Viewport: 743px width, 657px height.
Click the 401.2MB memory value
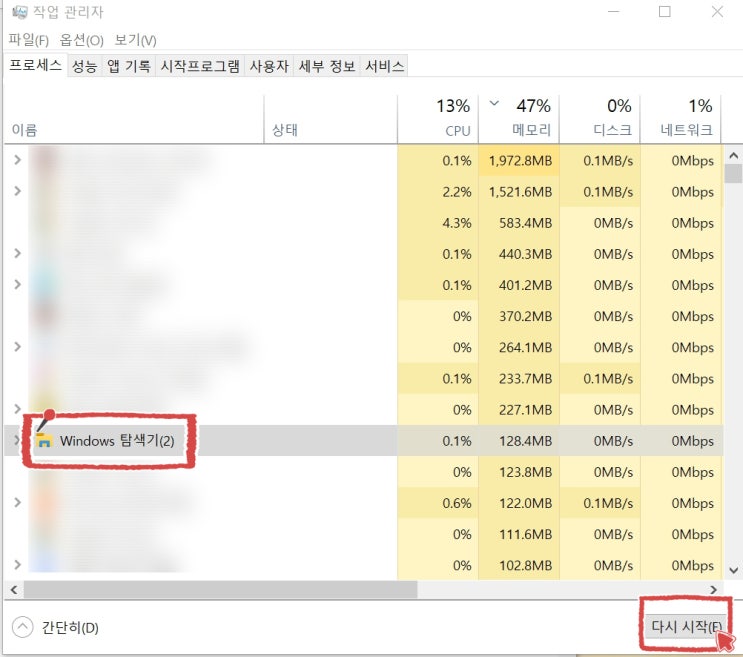point(526,285)
